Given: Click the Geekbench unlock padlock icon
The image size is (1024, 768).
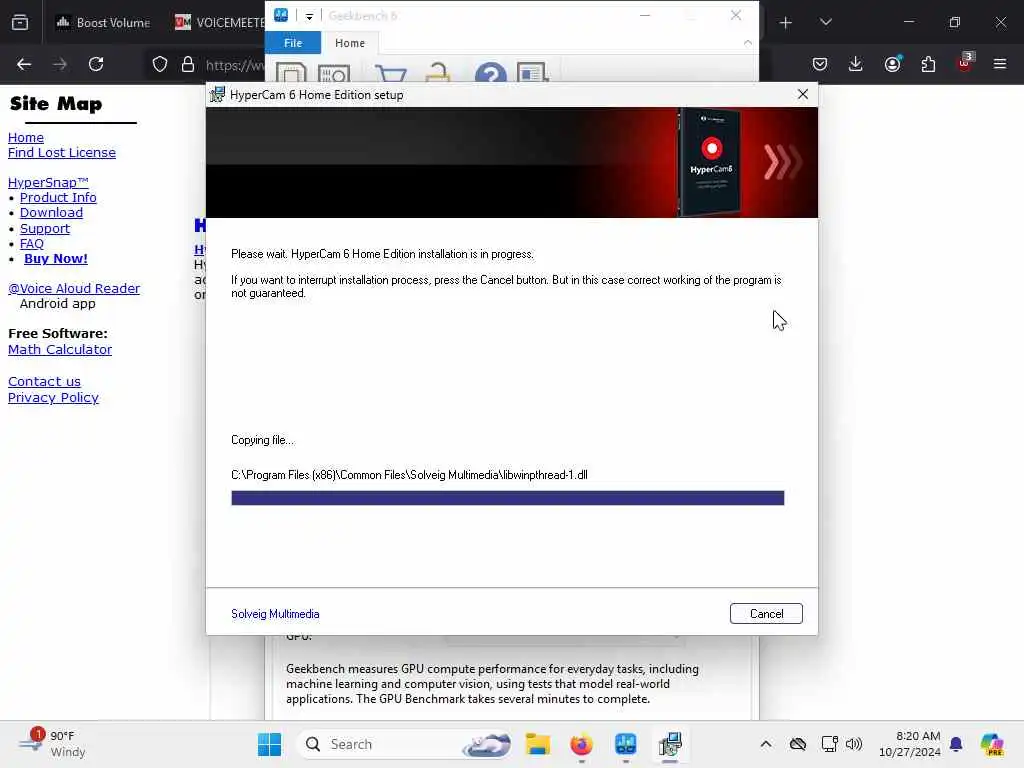Looking at the screenshot, I should 438,72.
